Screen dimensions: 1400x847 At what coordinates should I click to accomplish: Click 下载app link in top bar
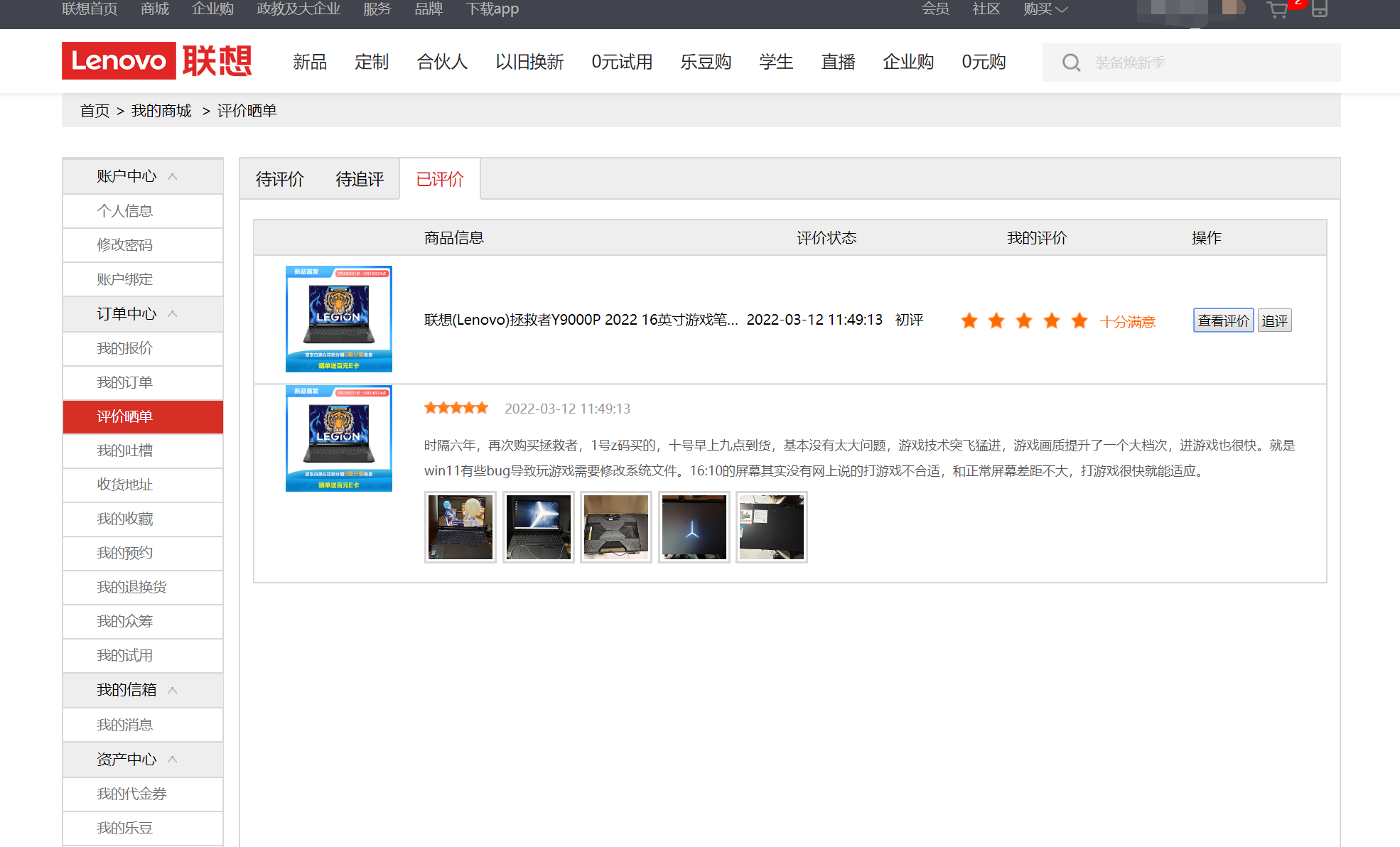492,9
